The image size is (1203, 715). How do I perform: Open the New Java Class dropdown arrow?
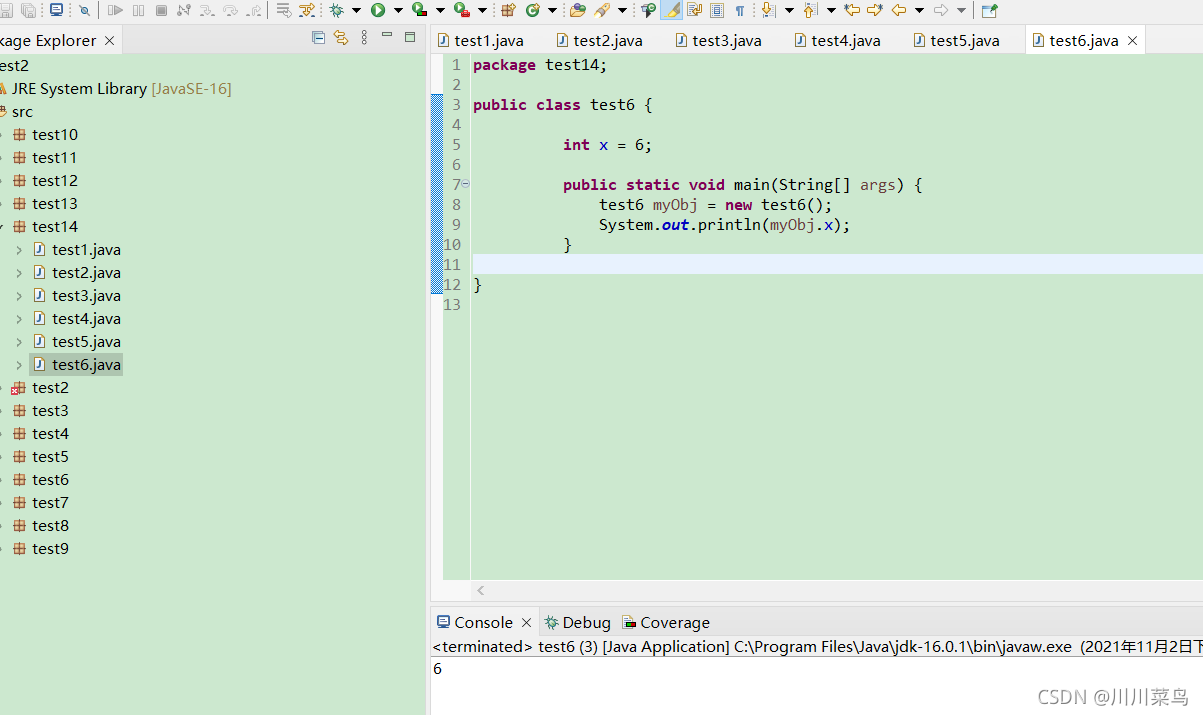click(552, 10)
